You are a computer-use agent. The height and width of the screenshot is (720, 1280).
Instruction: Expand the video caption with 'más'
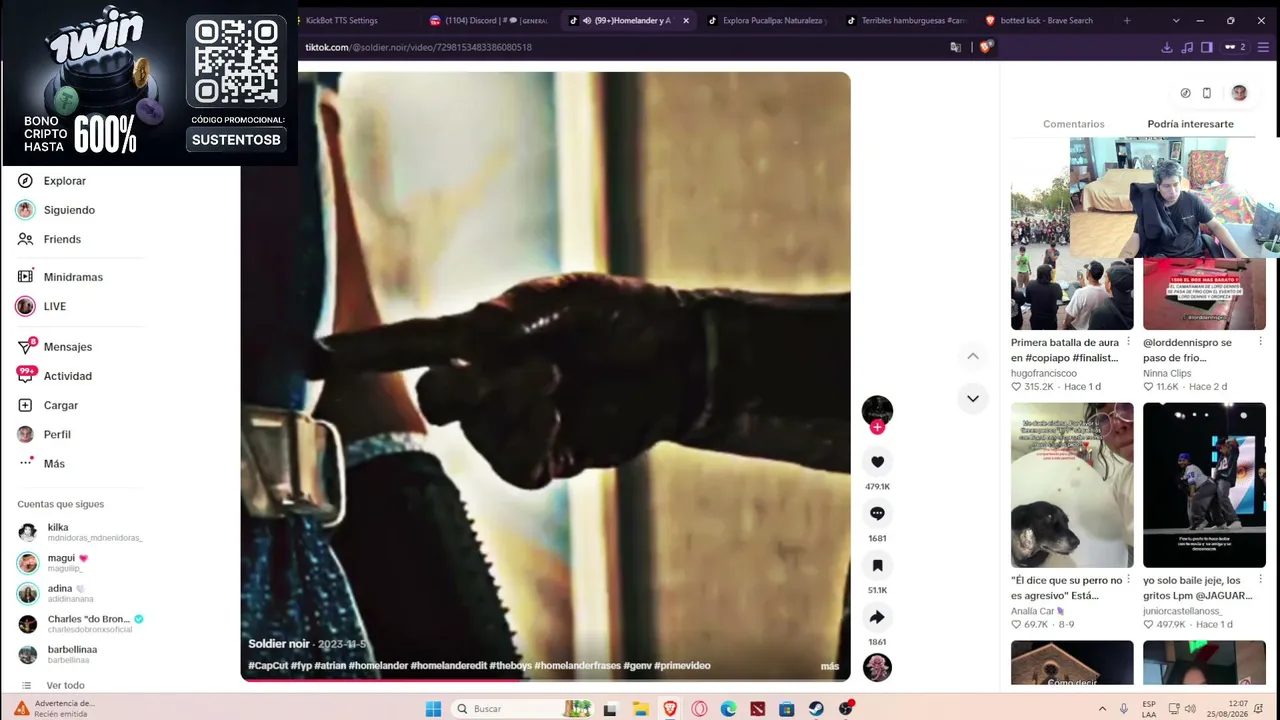point(830,666)
